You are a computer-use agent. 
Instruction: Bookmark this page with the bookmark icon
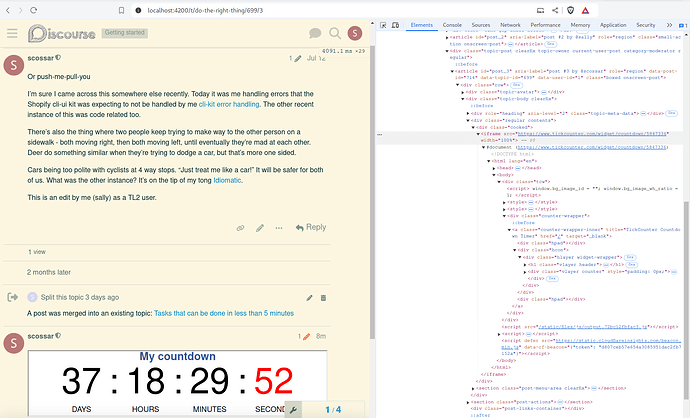(x=121, y=10)
